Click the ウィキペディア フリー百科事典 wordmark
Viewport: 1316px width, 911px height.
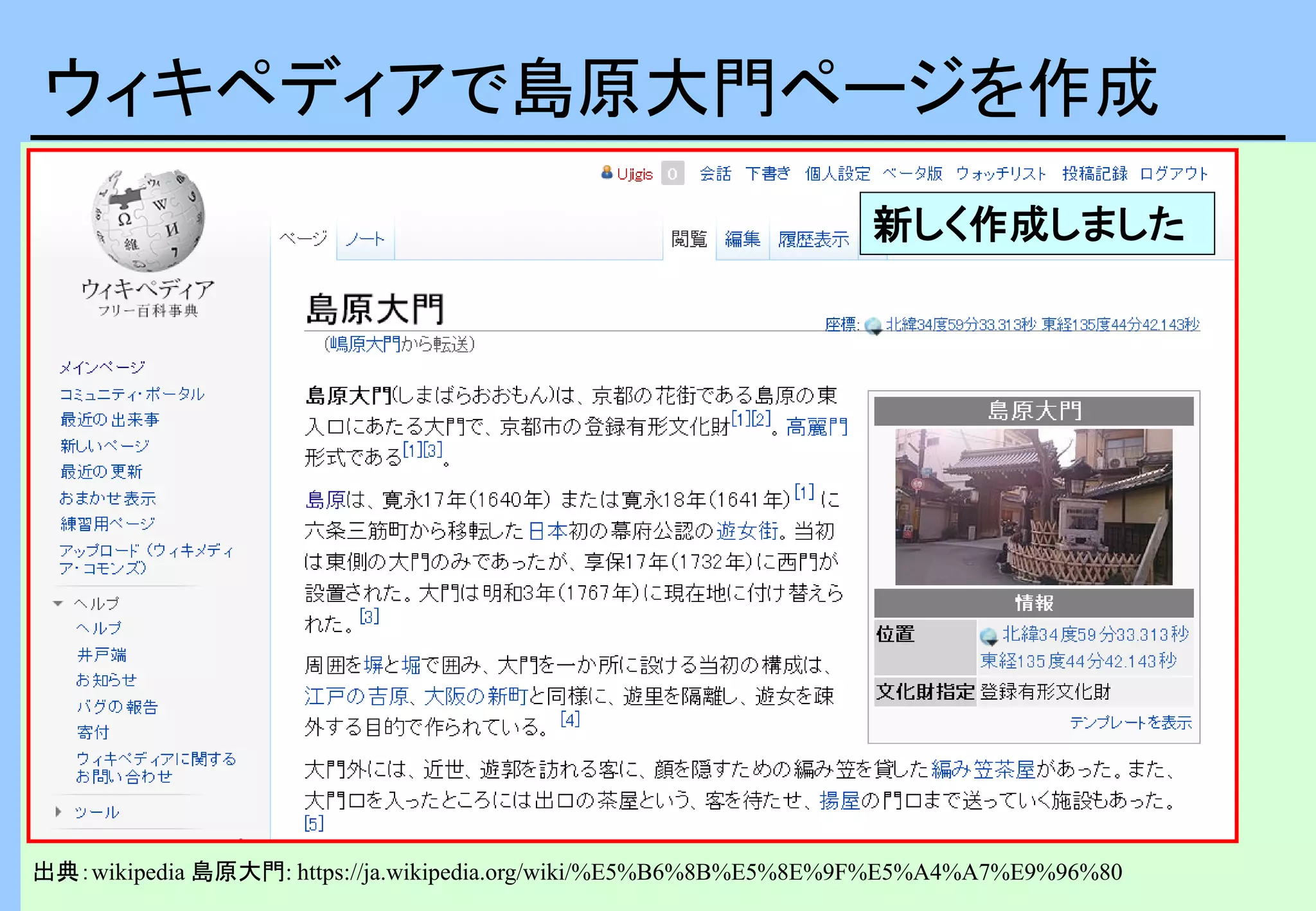pos(148,298)
